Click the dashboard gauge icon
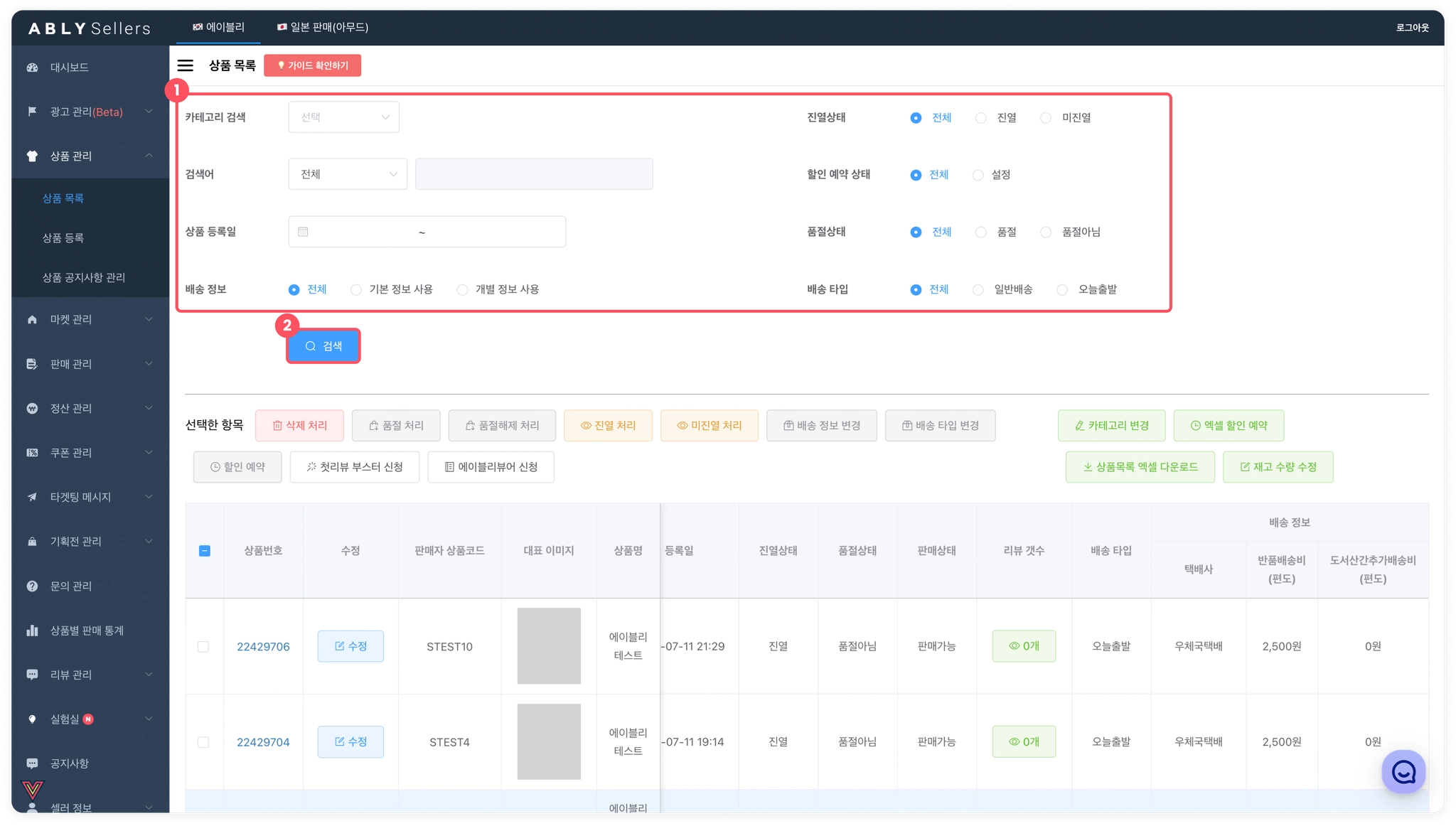 [32, 68]
